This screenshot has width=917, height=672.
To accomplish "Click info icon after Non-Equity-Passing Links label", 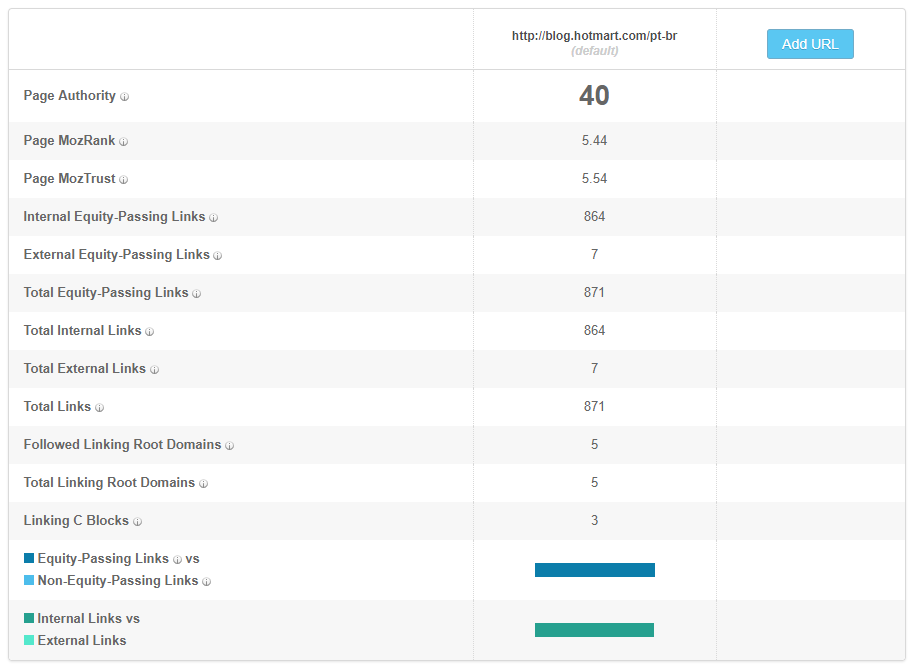I will click(x=206, y=581).
